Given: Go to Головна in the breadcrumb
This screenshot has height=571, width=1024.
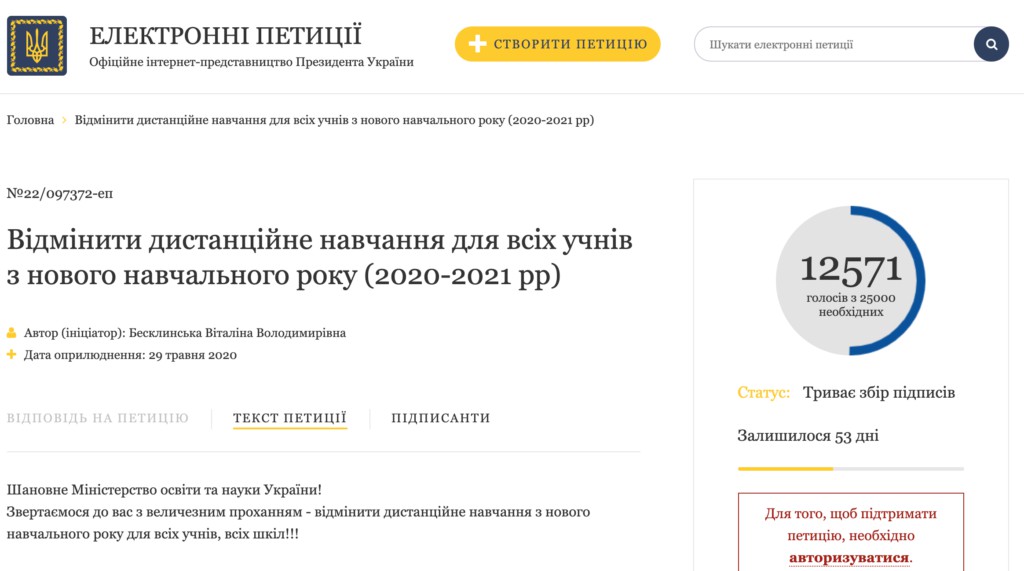Looking at the screenshot, I should (30, 120).
